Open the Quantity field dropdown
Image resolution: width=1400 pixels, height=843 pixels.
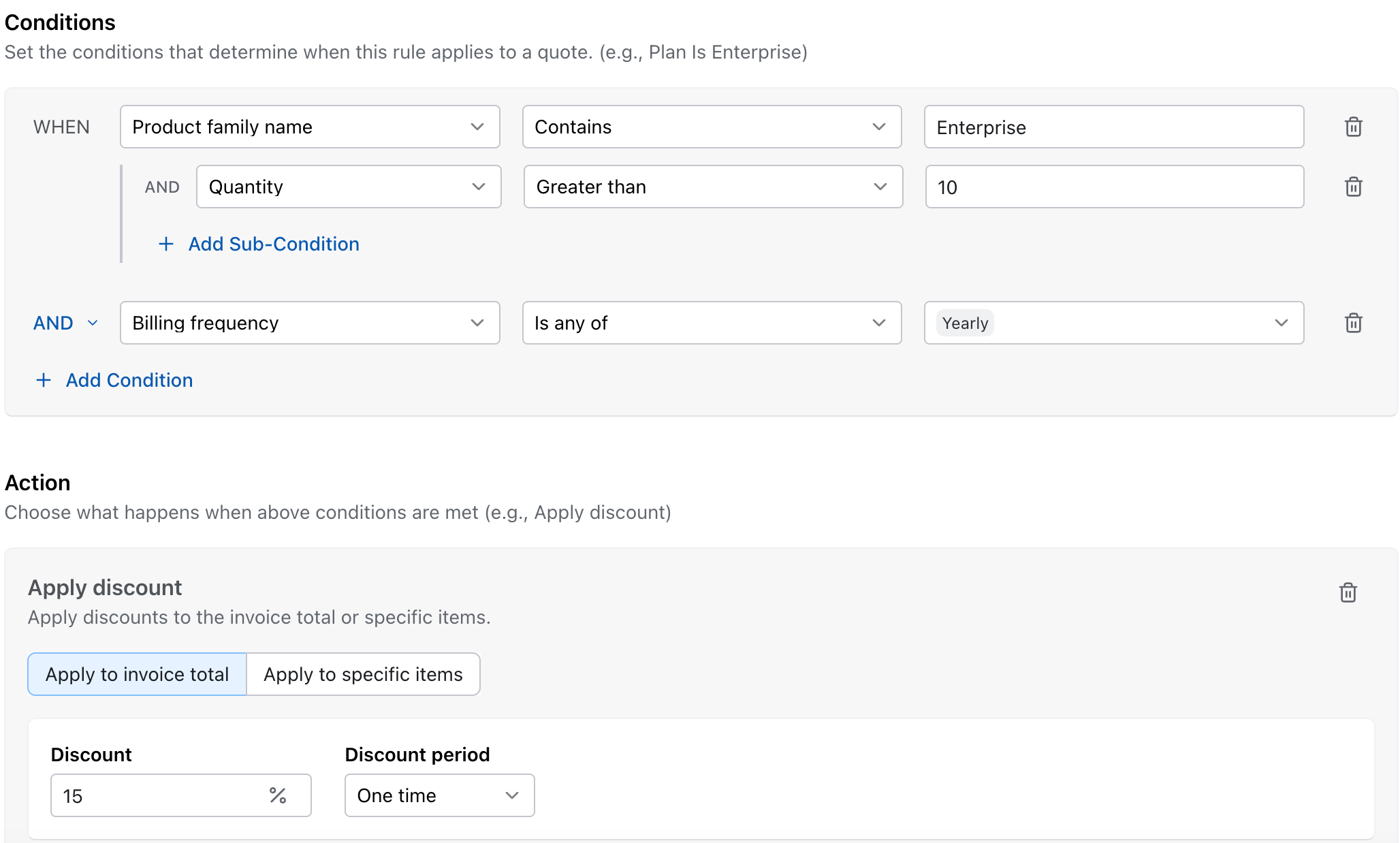pos(349,187)
